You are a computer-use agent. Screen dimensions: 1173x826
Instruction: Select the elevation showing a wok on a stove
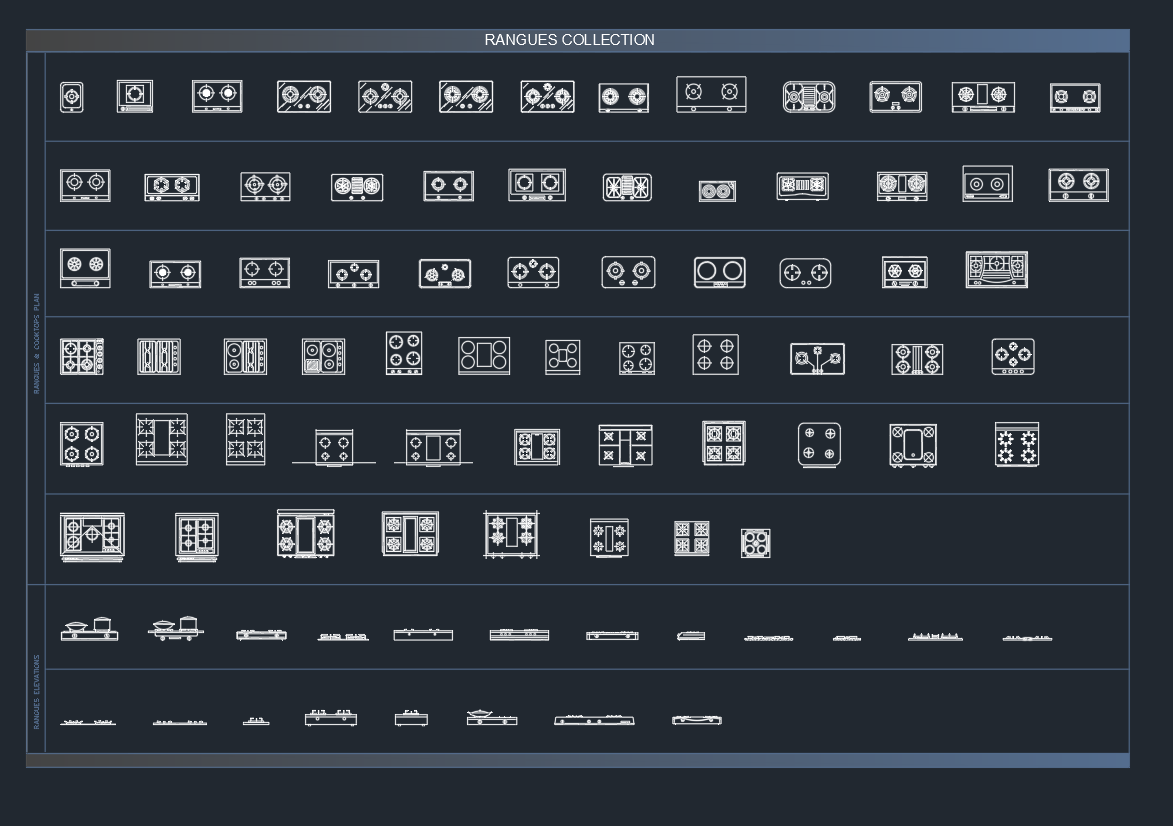(x=491, y=717)
